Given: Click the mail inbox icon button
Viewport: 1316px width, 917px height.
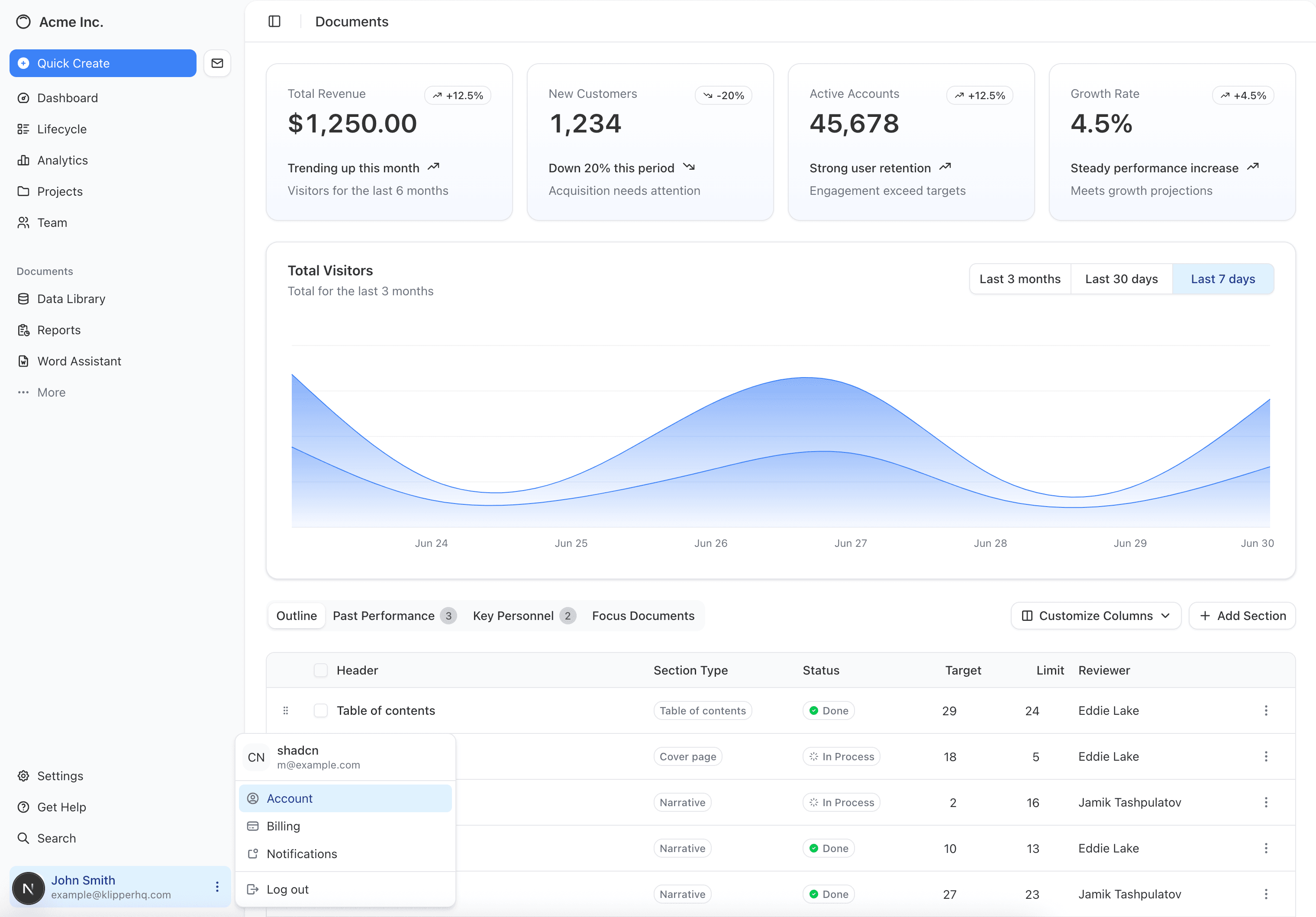Looking at the screenshot, I should (x=217, y=63).
